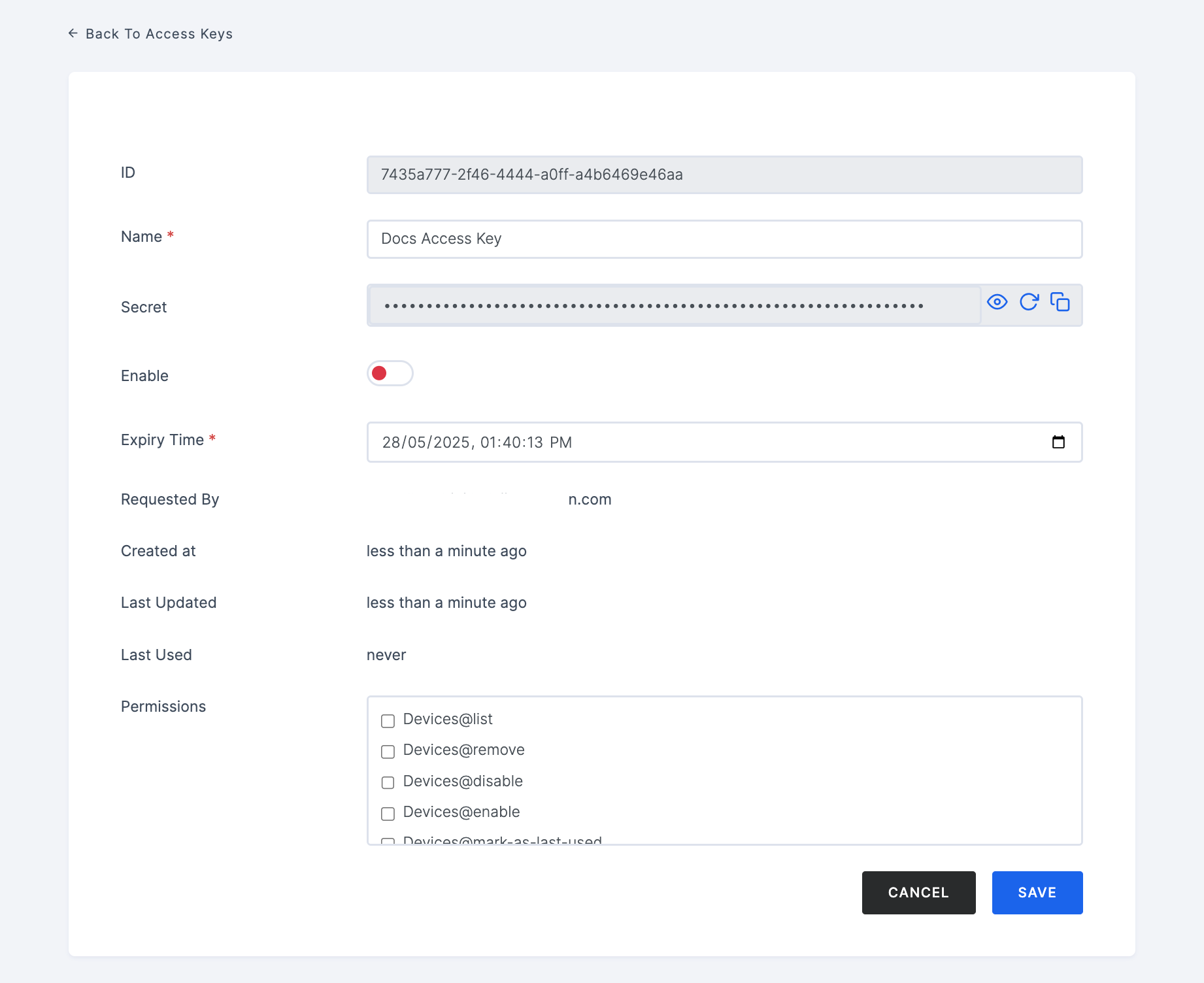Check the Devices@disable permission

click(388, 782)
